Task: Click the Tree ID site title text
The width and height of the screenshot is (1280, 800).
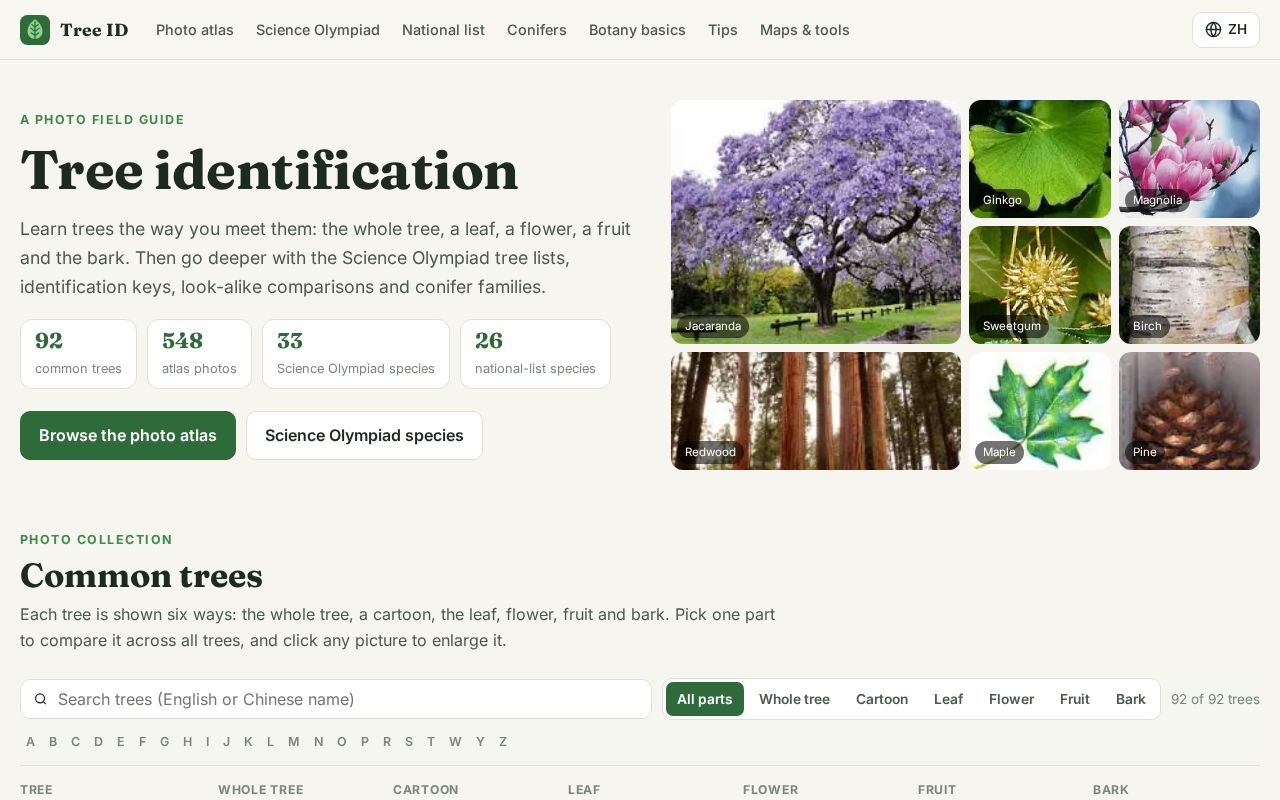Action: click(94, 30)
